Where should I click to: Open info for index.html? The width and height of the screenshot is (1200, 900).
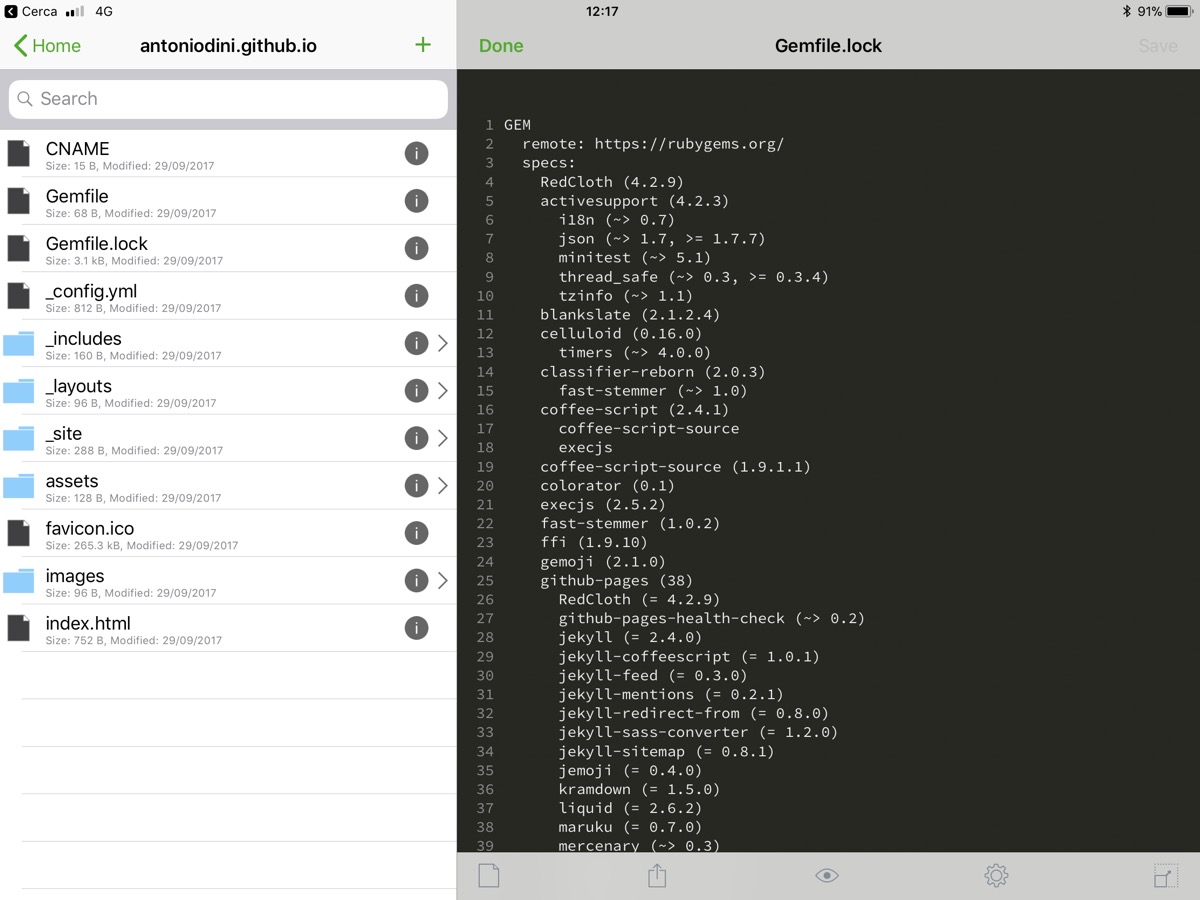point(416,628)
